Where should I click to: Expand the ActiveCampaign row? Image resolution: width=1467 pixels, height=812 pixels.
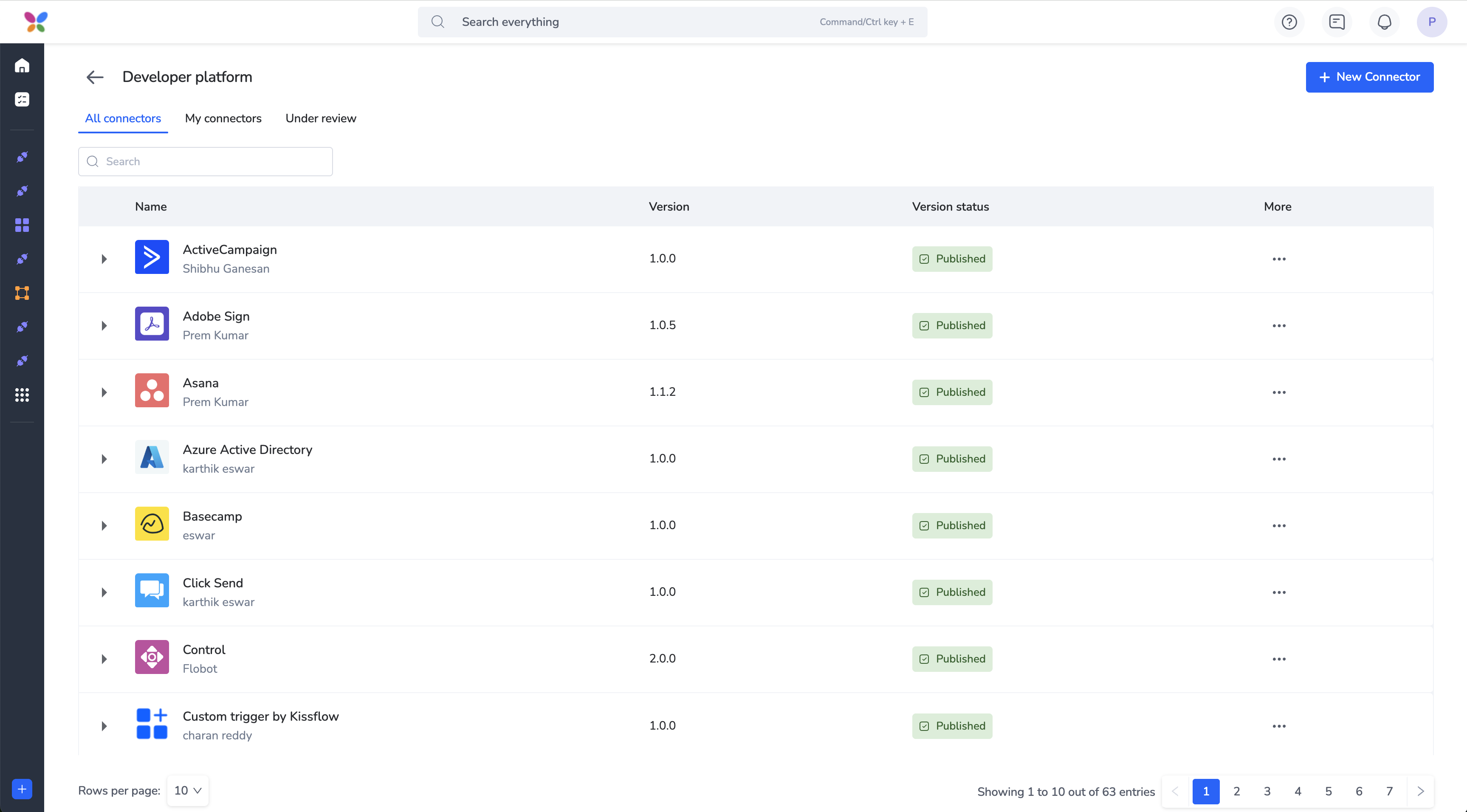click(104, 259)
